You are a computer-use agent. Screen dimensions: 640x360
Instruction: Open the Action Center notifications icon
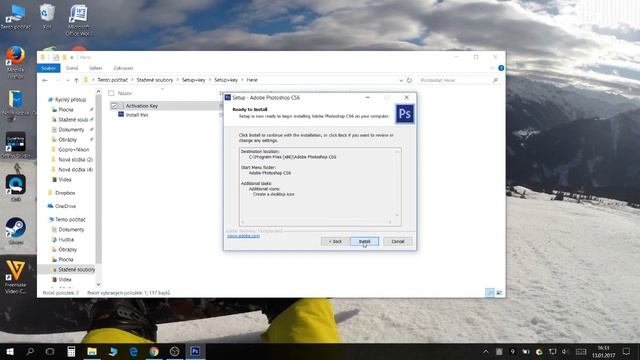pyautogui.click(x=627, y=351)
